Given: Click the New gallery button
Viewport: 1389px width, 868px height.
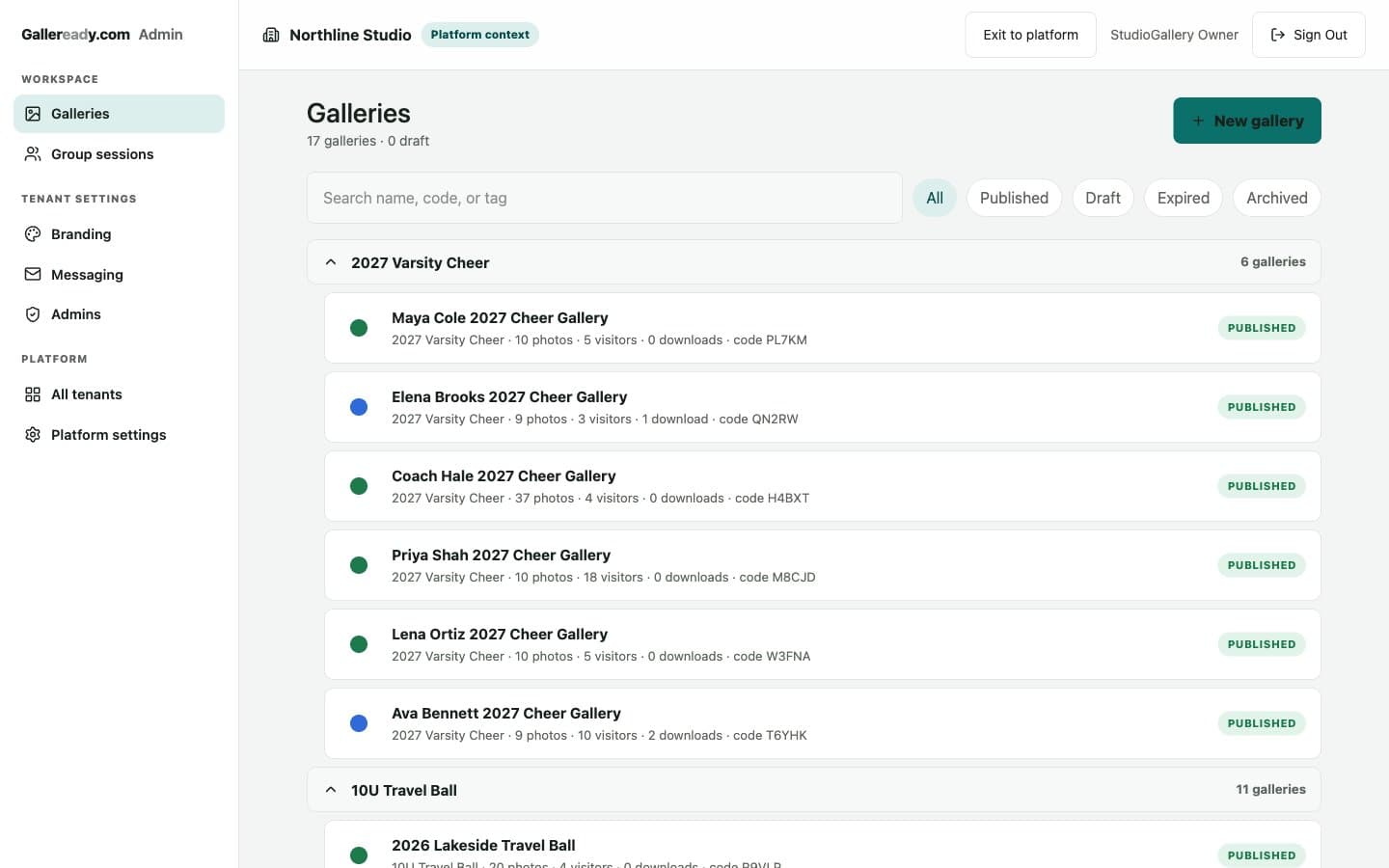Looking at the screenshot, I should [x=1247, y=121].
